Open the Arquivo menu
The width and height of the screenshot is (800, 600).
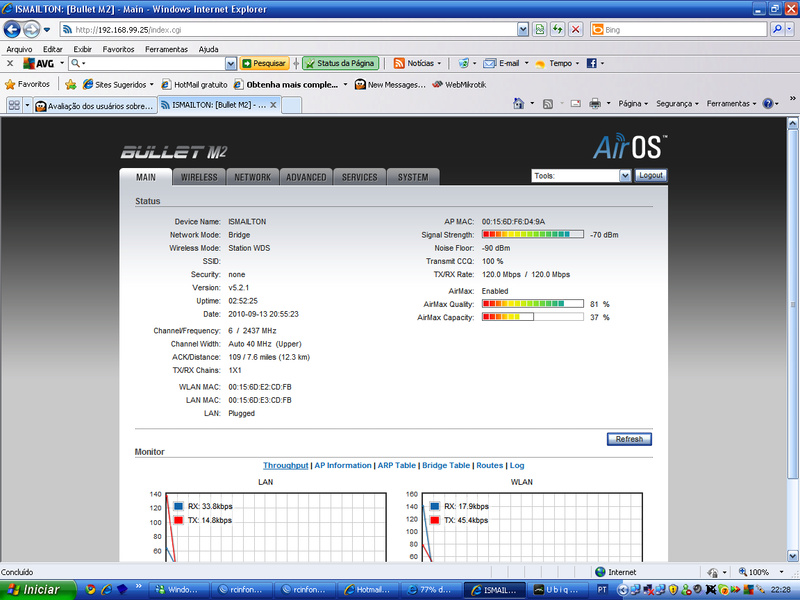[x=19, y=49]
